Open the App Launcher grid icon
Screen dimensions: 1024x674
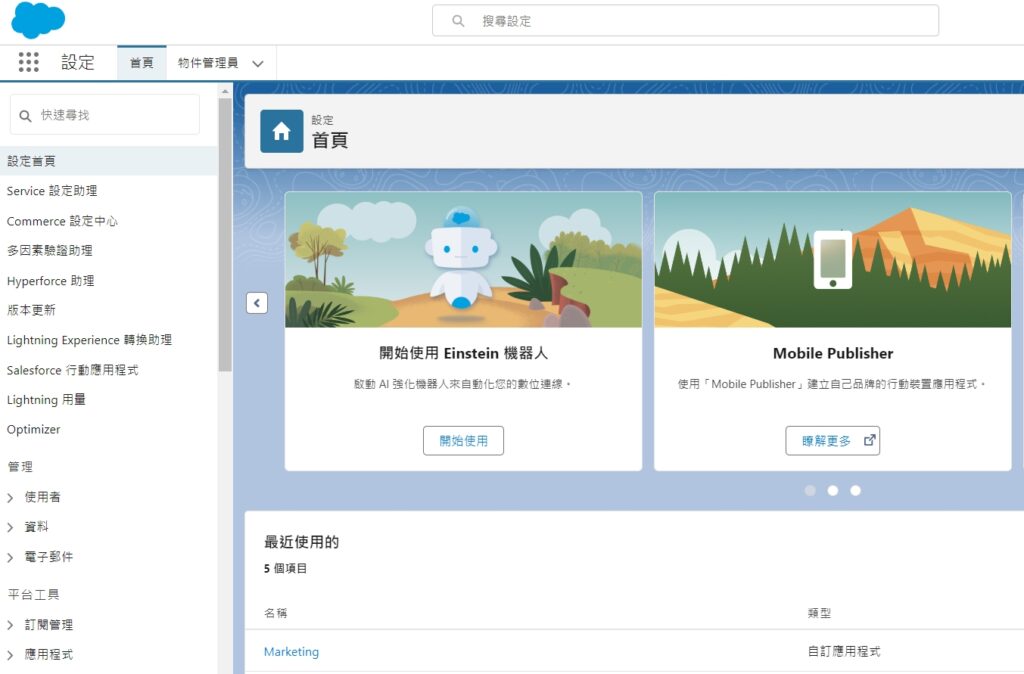[29, 63]
